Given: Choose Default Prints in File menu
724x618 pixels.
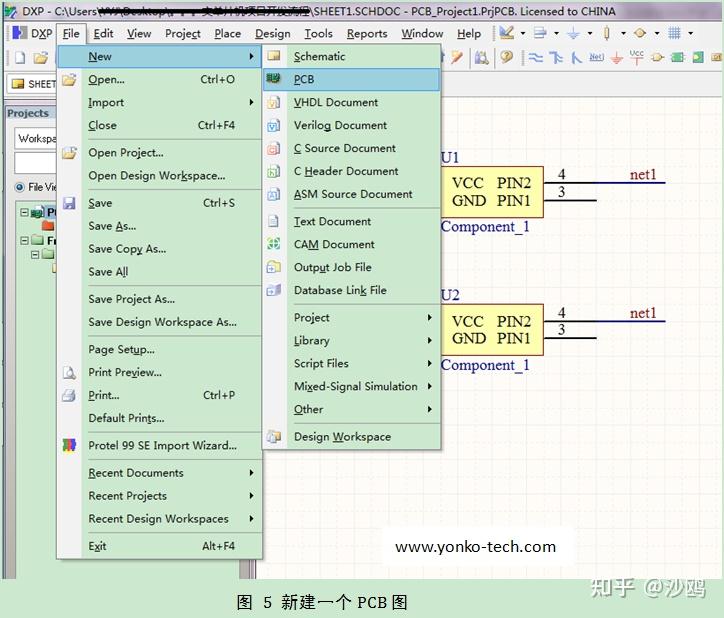Looking at the screenshot, I should click(x=160, y=418).
